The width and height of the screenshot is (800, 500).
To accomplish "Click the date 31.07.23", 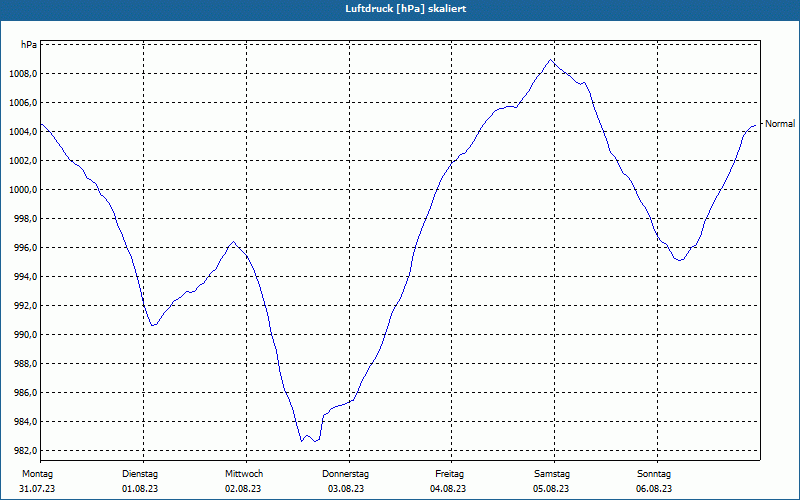I will point(37,489).
